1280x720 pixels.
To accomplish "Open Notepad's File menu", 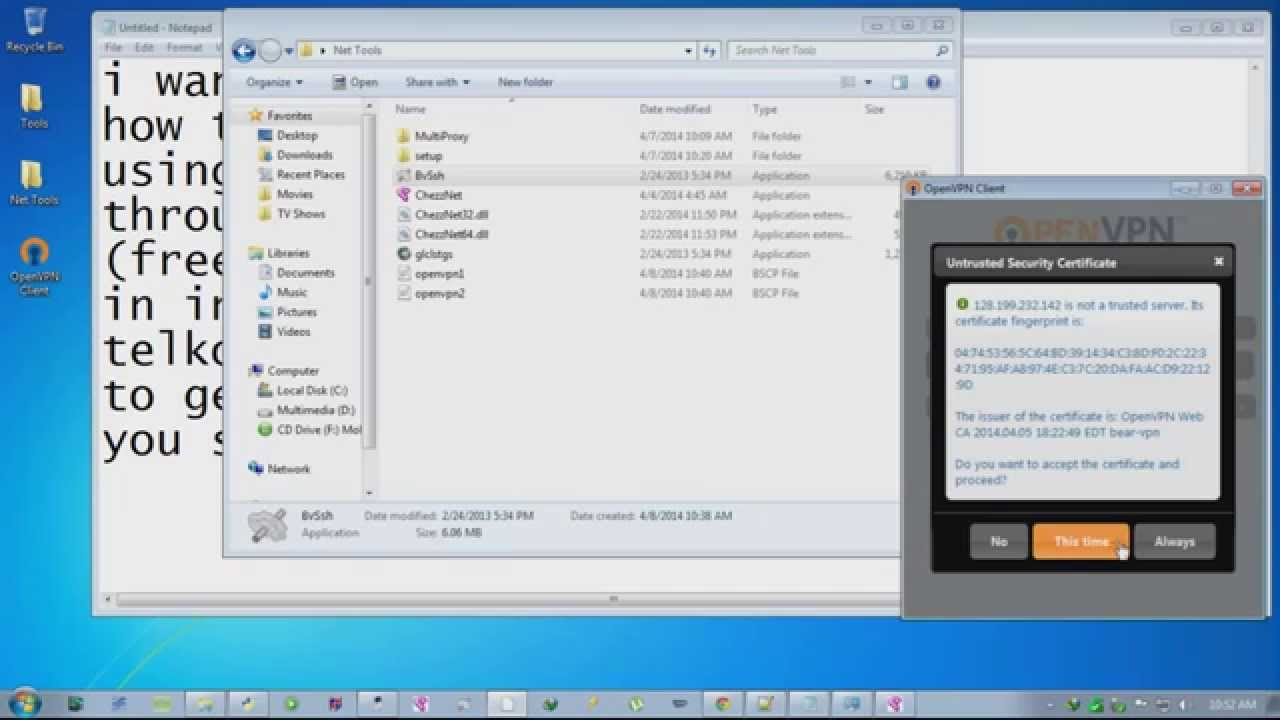I will coord(114,47).
